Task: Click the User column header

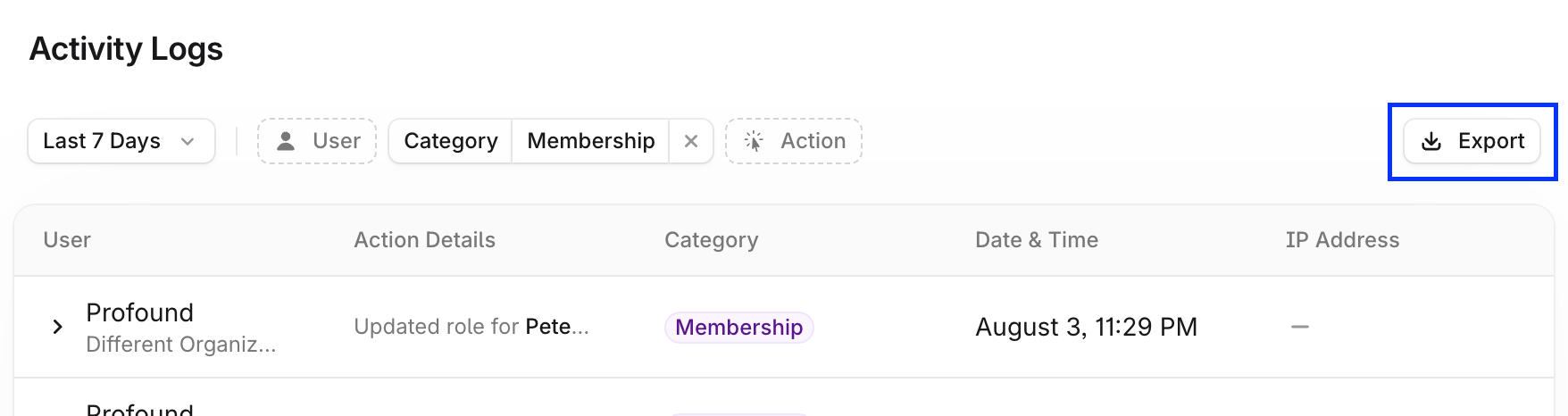Action: pyautogui.click(x=67, y=240)
